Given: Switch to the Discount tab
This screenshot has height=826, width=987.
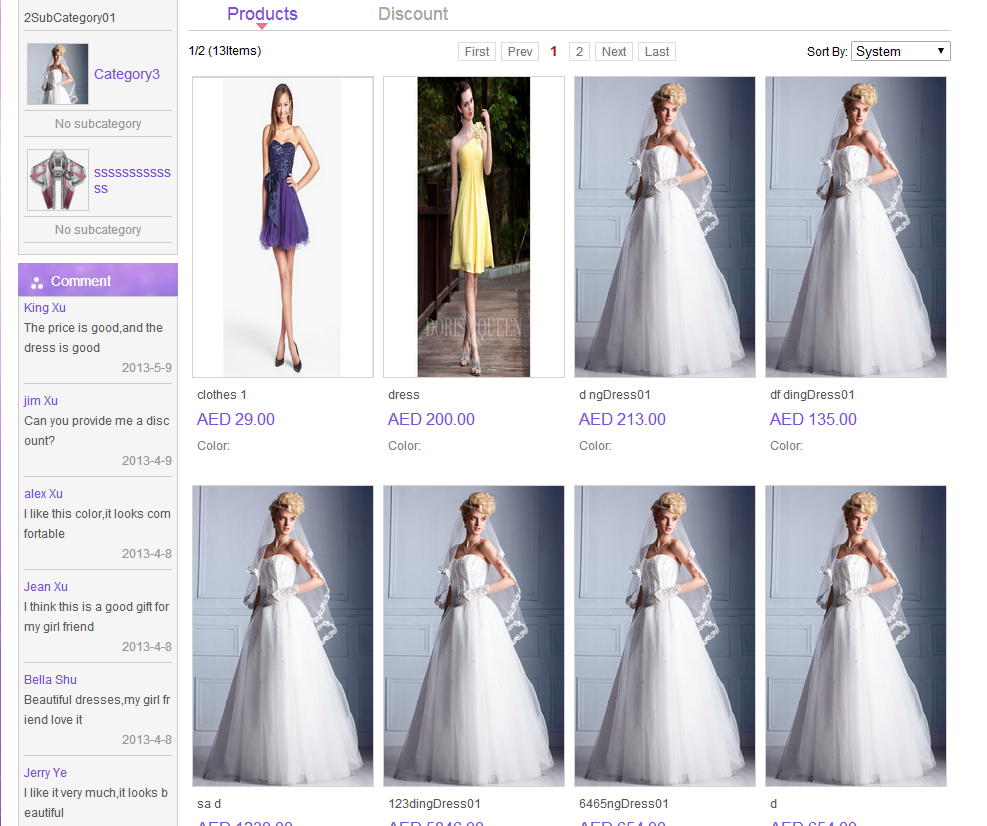Looking at the screenshot, I should pyautogui.click(x=413, y=14).
